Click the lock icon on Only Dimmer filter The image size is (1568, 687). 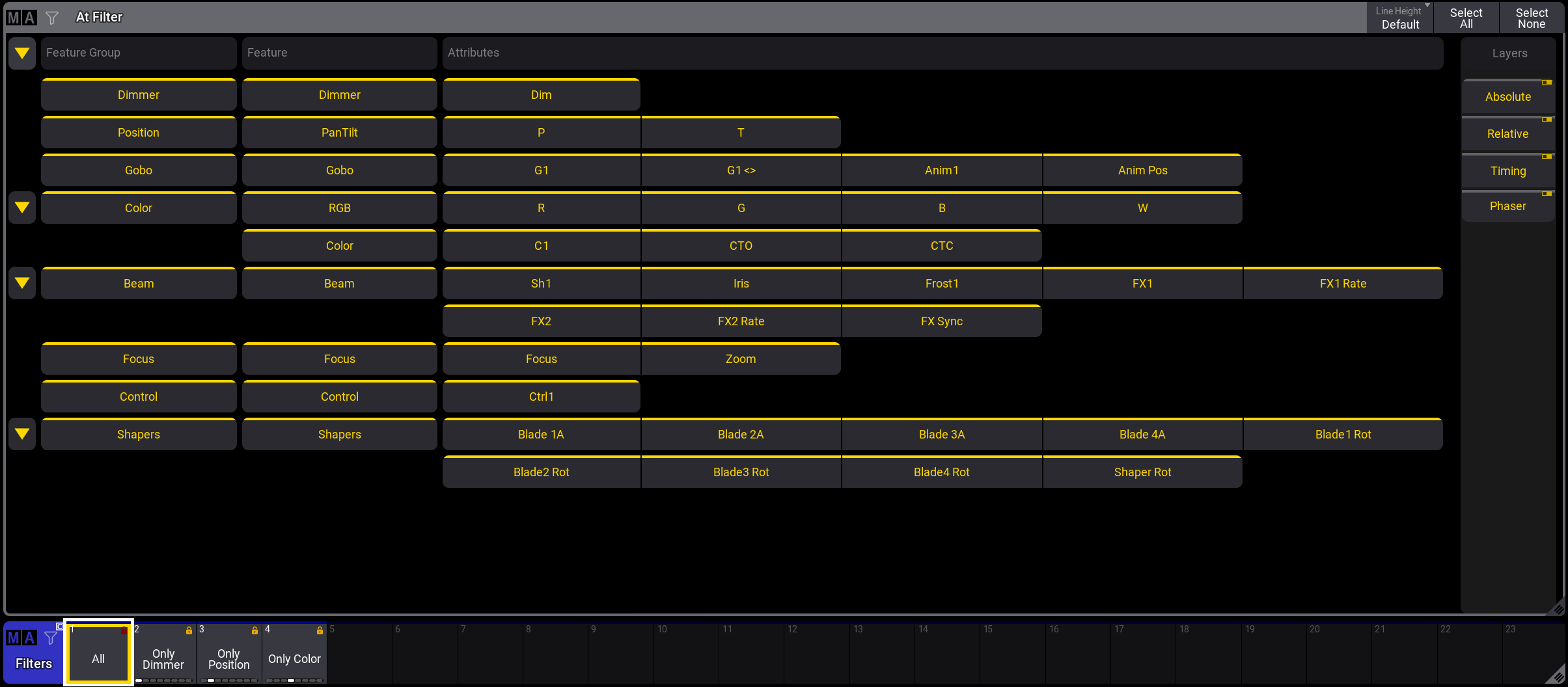pyautogui.click(x=189, y=630)
